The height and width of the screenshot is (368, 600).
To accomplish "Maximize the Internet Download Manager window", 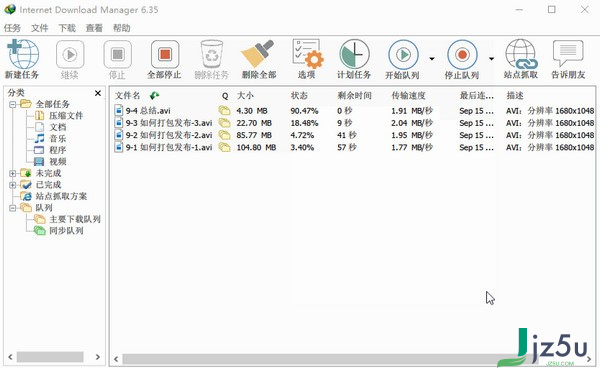I will [x=551, y=10].
